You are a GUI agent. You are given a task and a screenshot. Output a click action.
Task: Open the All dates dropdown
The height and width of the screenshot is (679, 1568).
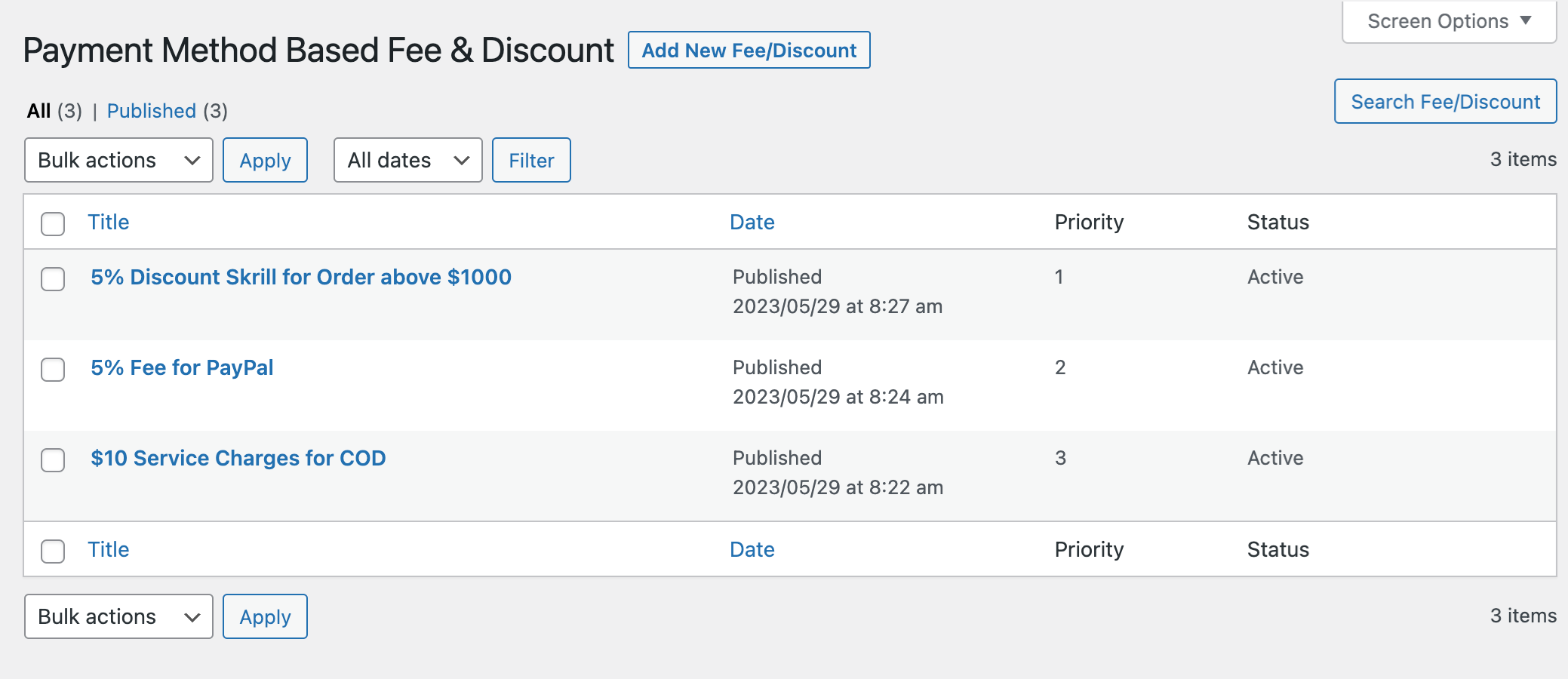(x=407, y=160)
